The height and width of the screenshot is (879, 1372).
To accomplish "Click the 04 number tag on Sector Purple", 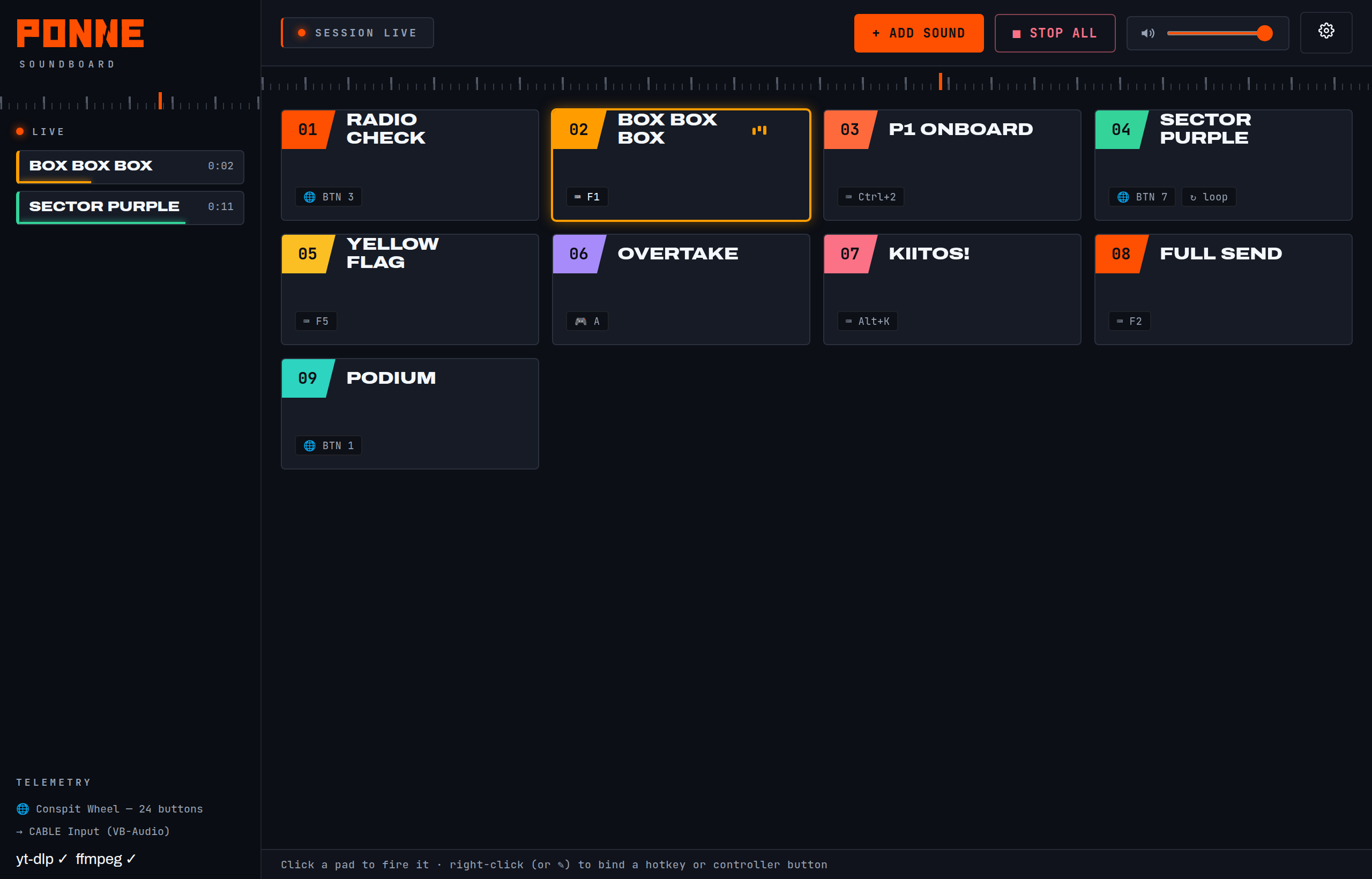I will [x=1121, y=130].
